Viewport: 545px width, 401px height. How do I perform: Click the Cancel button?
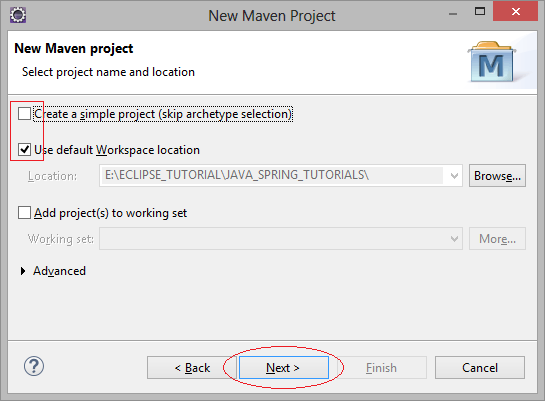point(480,368)
